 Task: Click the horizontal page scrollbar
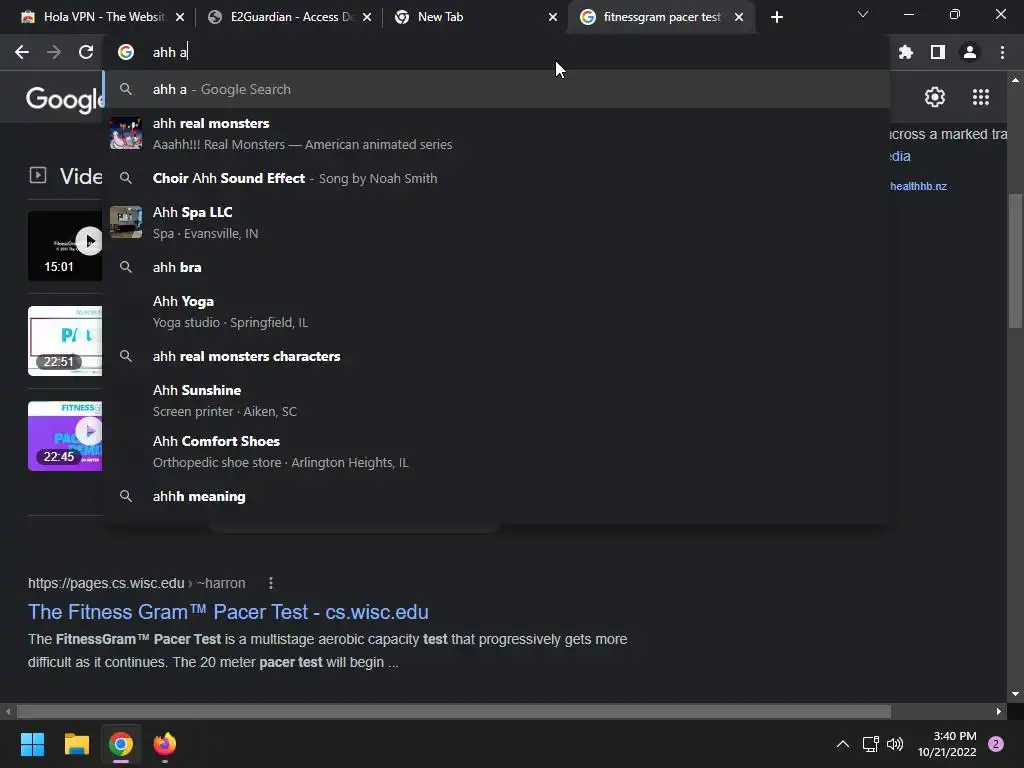[x=454, y=711]
